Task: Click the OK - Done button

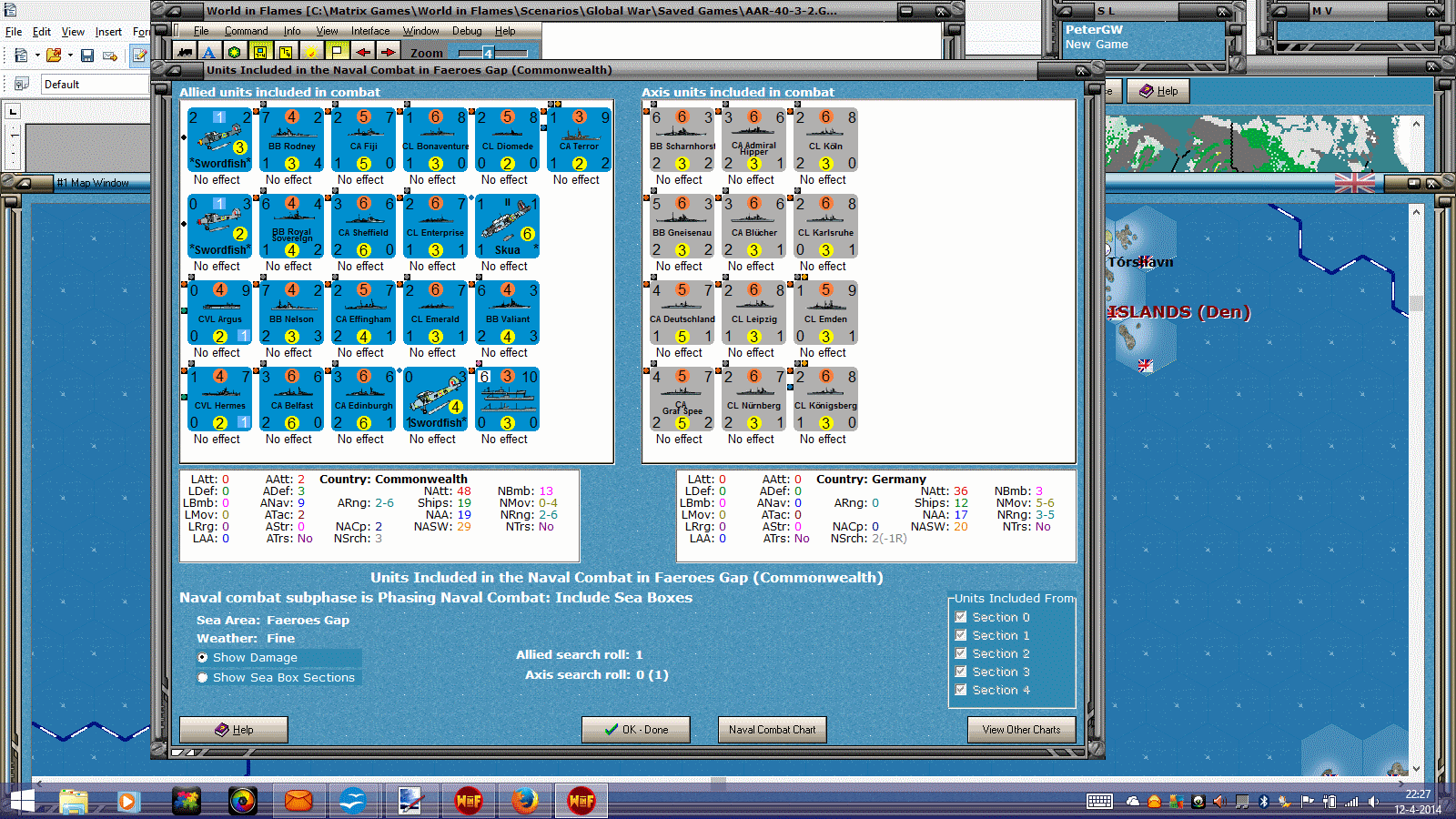Action: tap(636, 730)
